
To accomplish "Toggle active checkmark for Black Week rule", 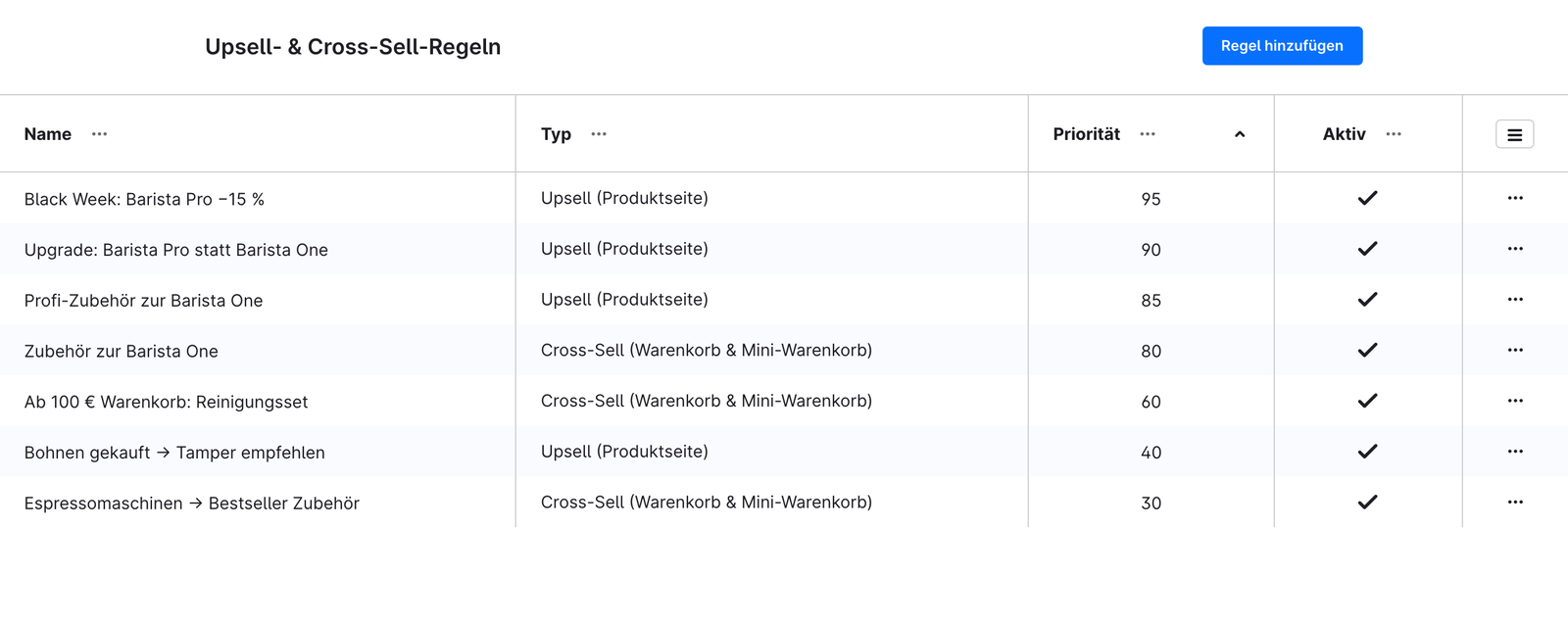I will 1367,198.
